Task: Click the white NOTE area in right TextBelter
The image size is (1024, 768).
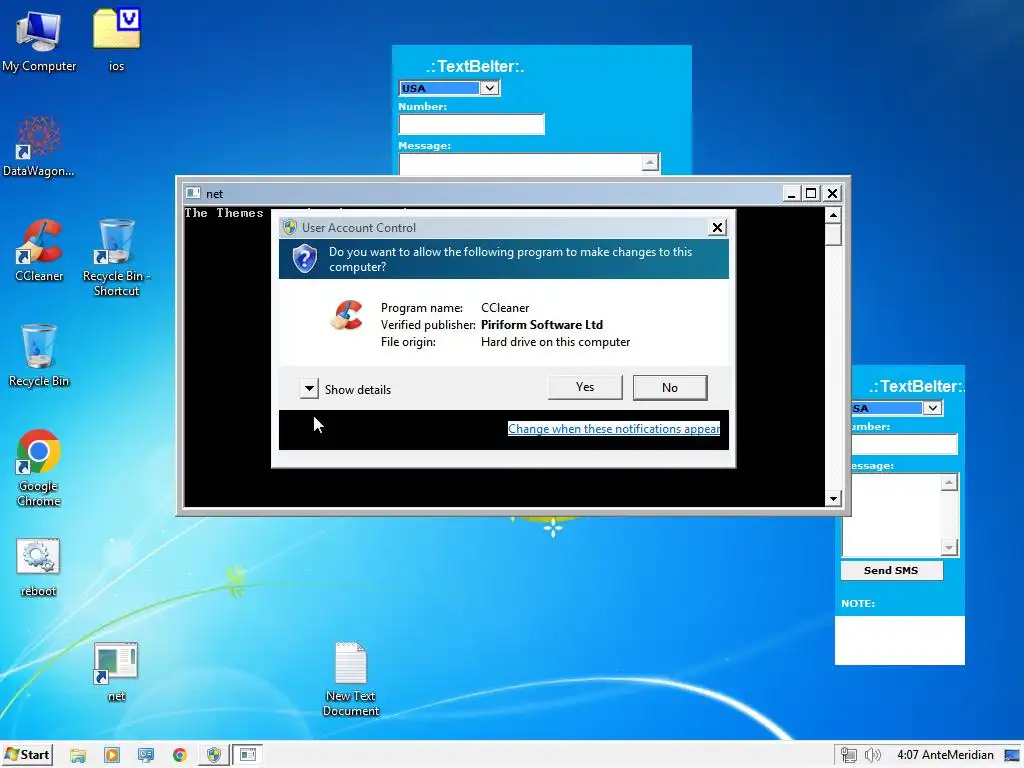Action: click(899, 640)
